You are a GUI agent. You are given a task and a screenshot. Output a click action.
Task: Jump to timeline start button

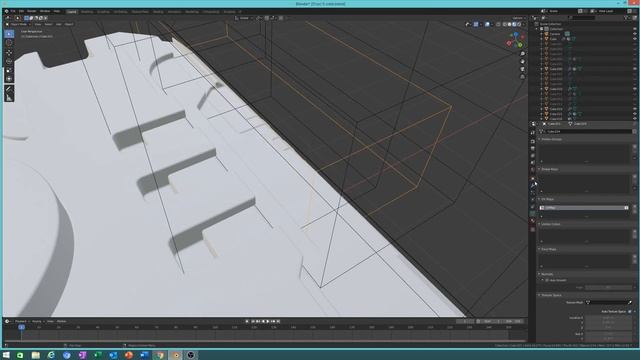point(253,321)
